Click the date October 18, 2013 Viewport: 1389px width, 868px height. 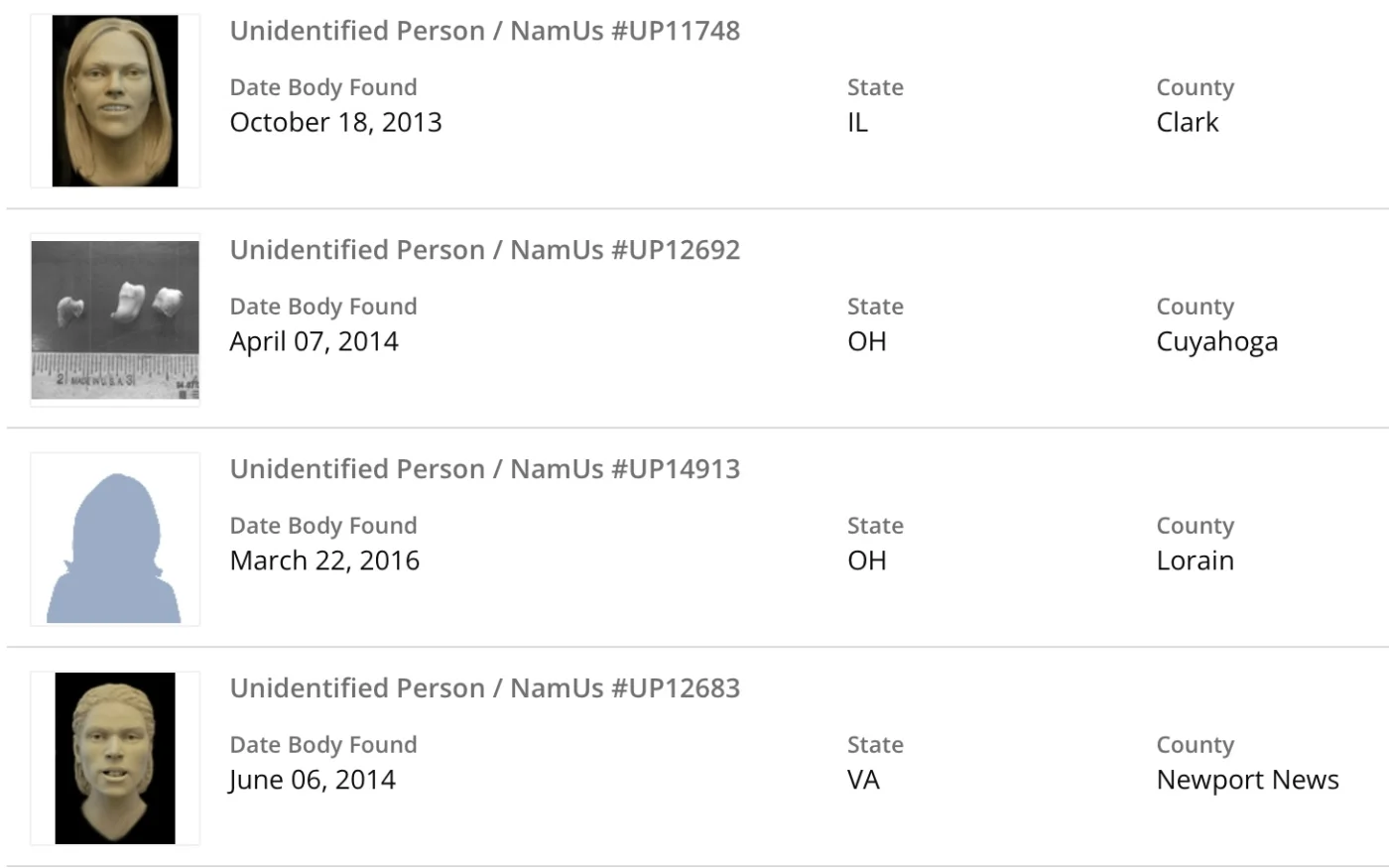click(x=335, y=123)
